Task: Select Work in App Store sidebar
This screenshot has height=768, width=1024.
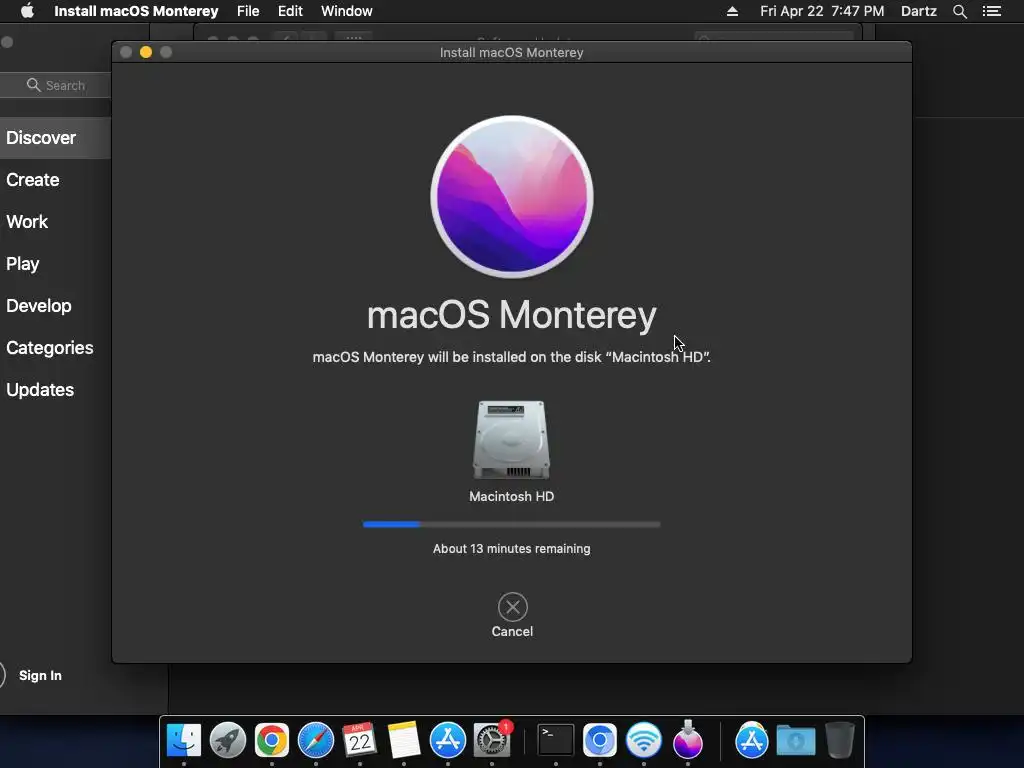Action: 27,221
